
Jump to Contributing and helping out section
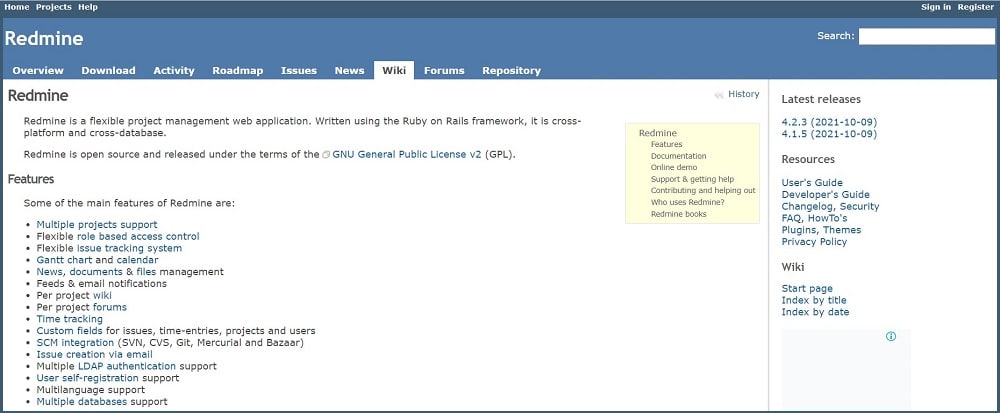[x=703, y=191]
